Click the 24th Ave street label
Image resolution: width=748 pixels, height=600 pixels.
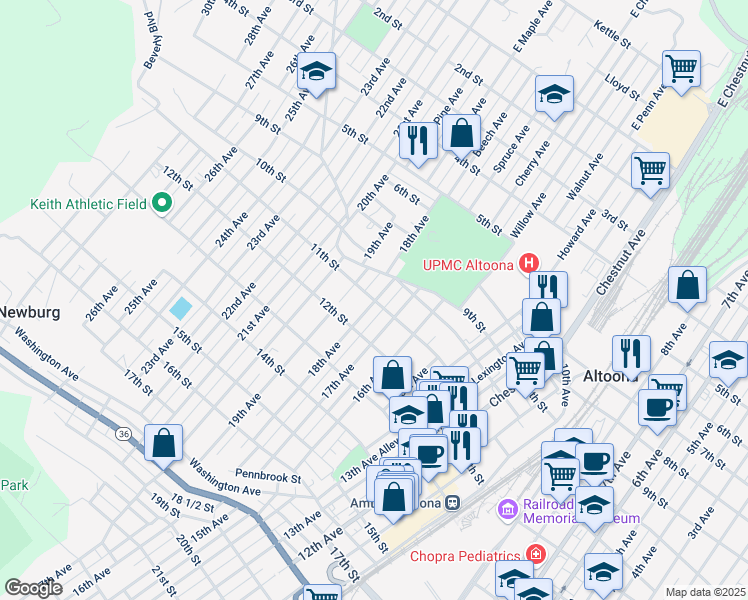pos(231,229)
